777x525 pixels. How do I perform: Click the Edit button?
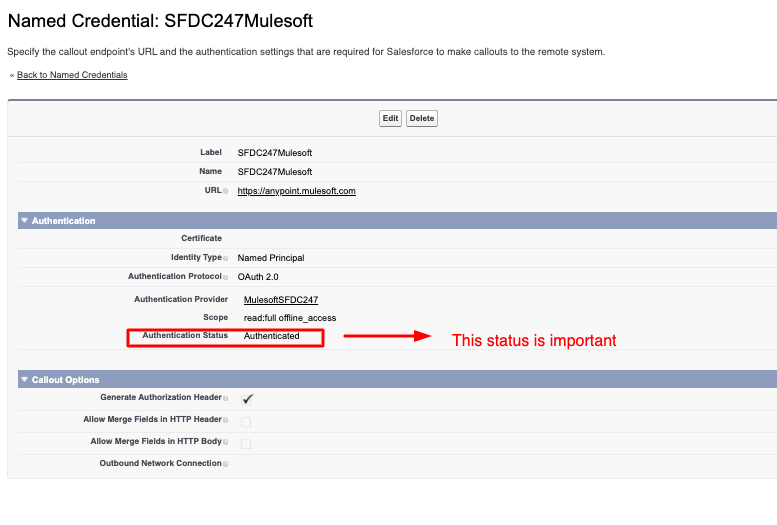pos(390,118)
